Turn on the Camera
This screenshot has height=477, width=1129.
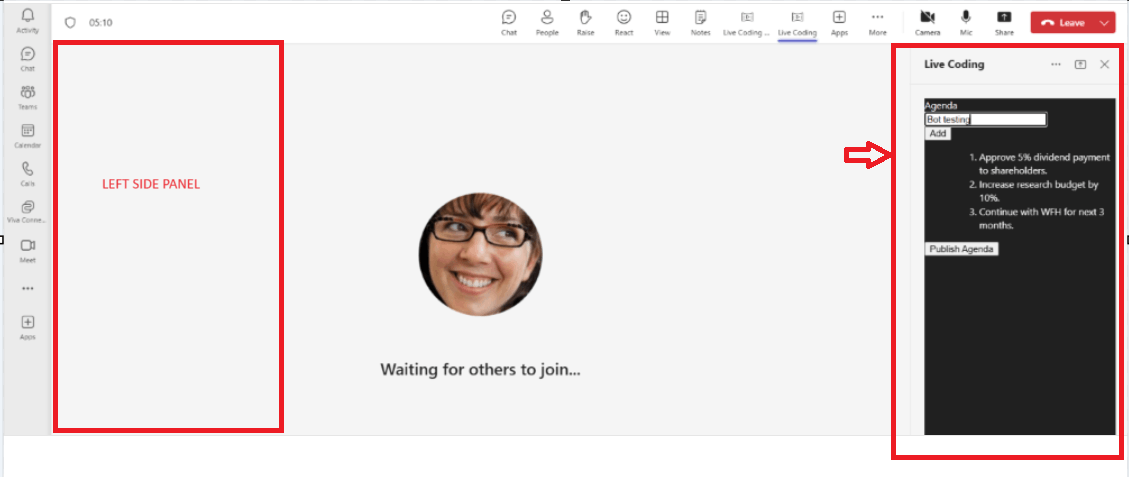[x=927, y=22]
